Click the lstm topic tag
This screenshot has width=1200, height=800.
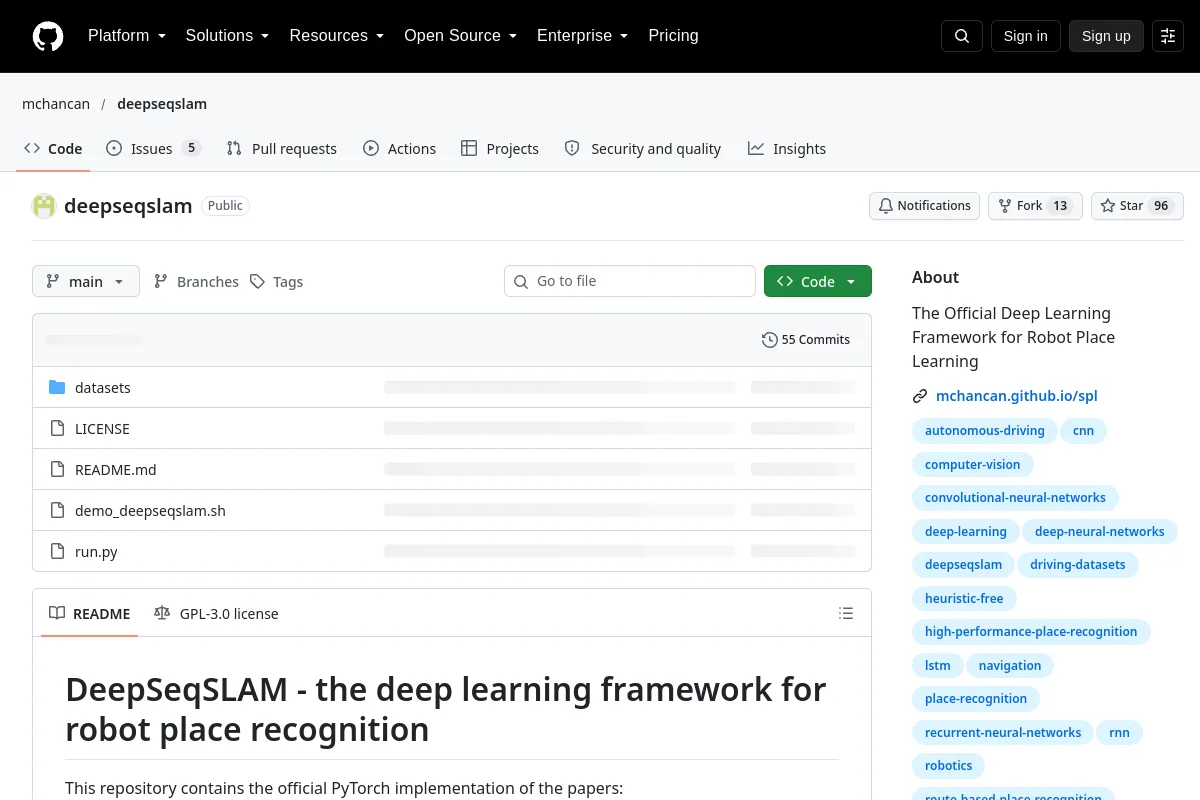(938, 665)
